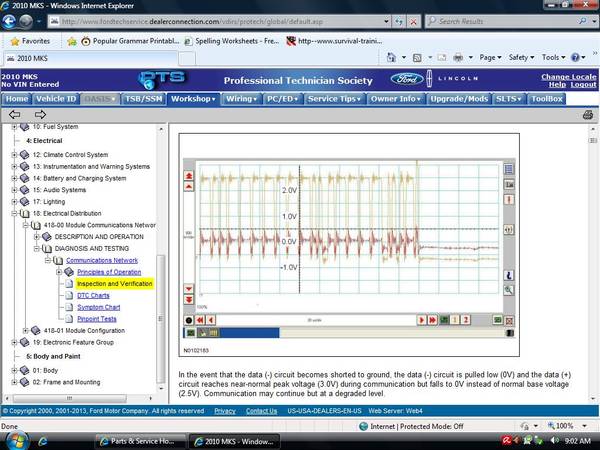The height and width of the screenshot is (450, 600).
Task: Open the DTC Charts link
Action: 93,295
